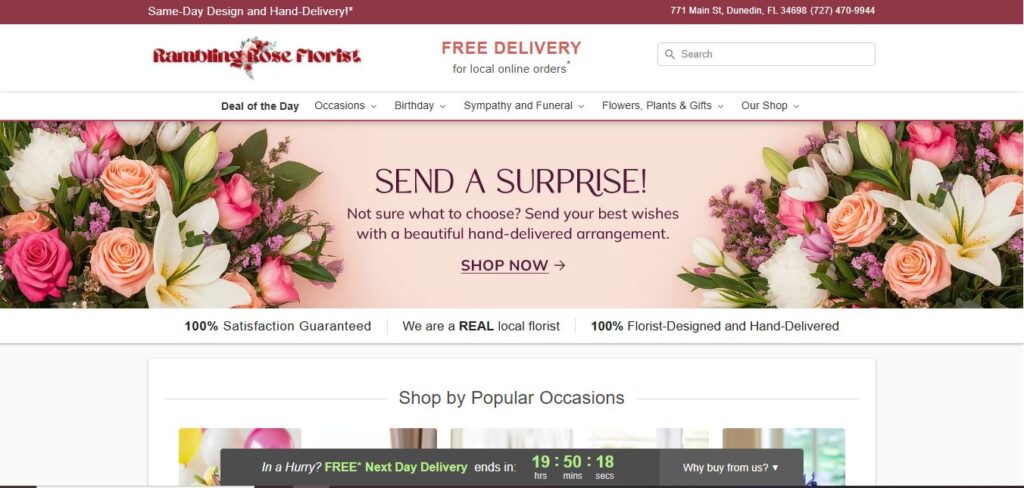This screenshot has width=1024, height=488.
Task: Click the FREE Next Day Delivery text
Action: point(396,467)
